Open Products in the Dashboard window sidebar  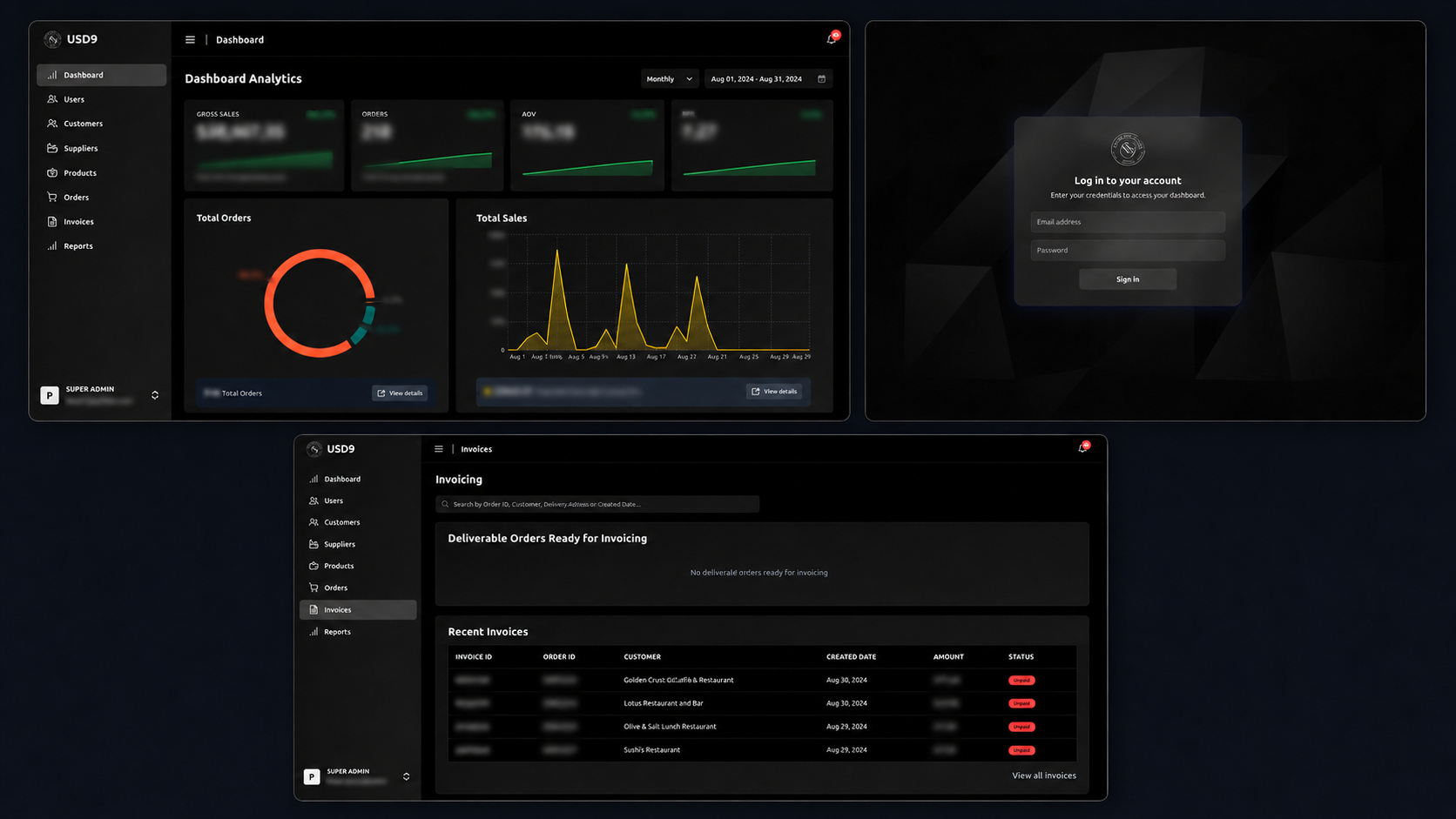101,172
